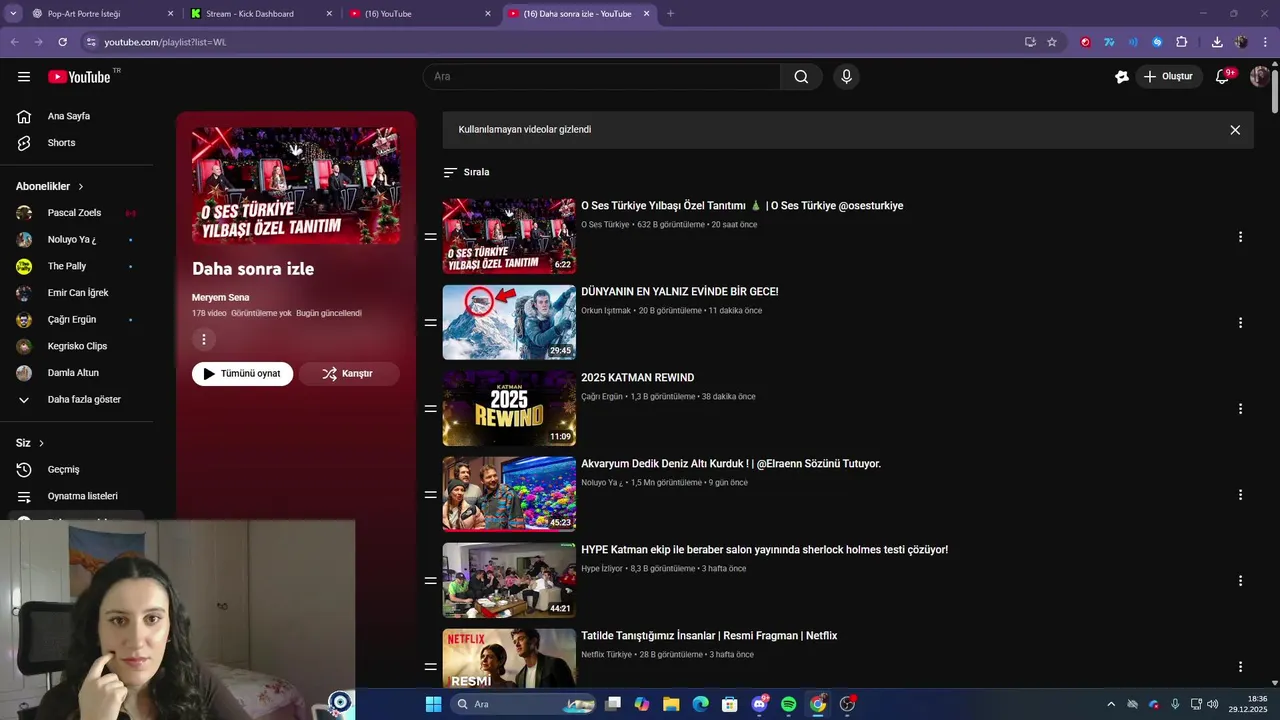Expand the Abonelikler section
This screenshot has height=720, width=1280.
(x=50, y=186)
